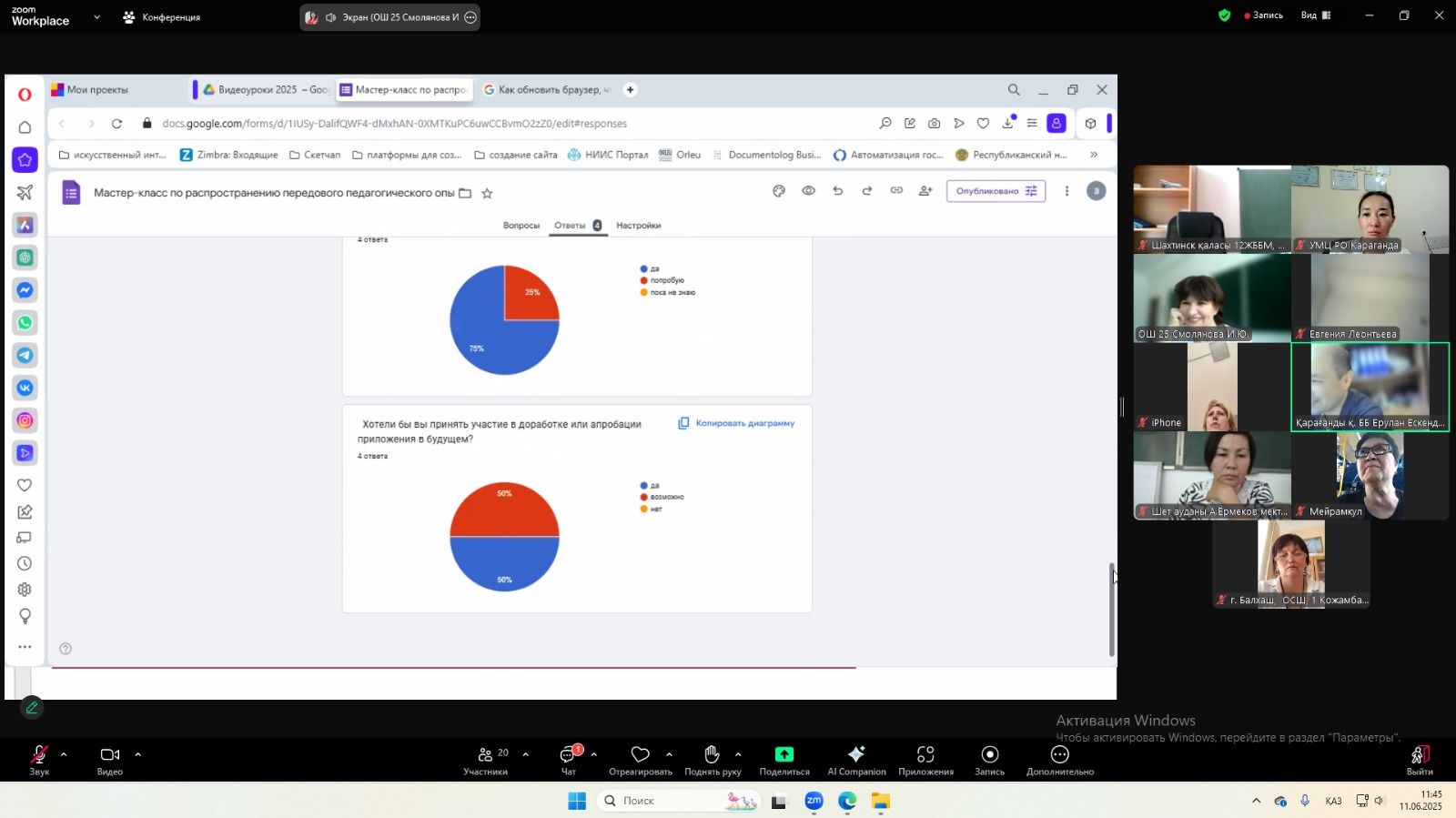Select the УМЦ РО Караганда participant video
Screen dimensions: 1456x818
coord(1370,208)
